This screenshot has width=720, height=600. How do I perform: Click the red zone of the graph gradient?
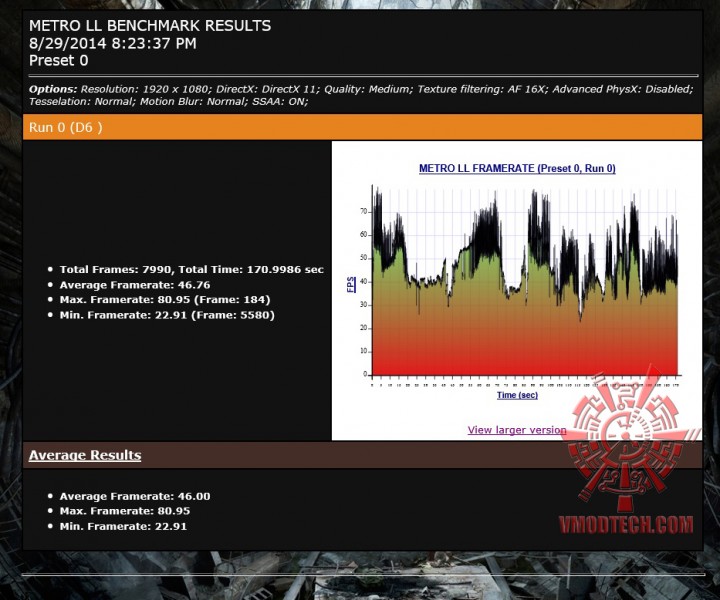tap(524, 358)
